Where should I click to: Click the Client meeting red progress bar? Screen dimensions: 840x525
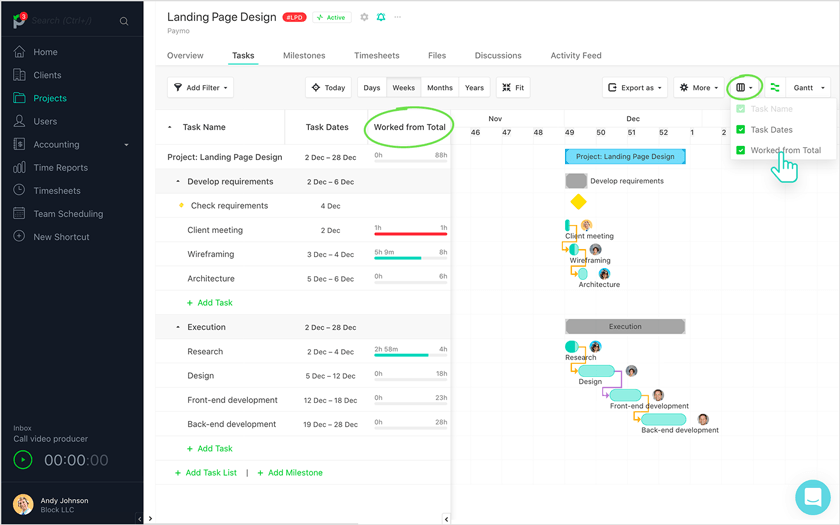[410, 234]
